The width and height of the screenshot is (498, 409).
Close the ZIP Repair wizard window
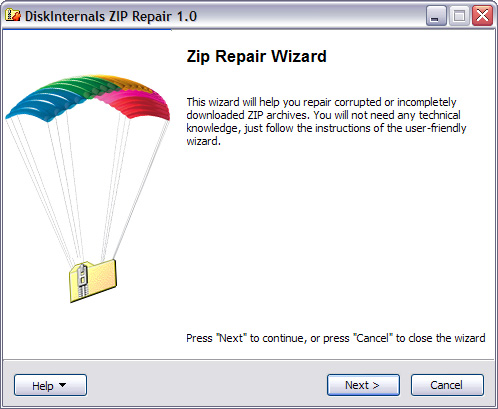pyautogui.click(x=482, y=16)
